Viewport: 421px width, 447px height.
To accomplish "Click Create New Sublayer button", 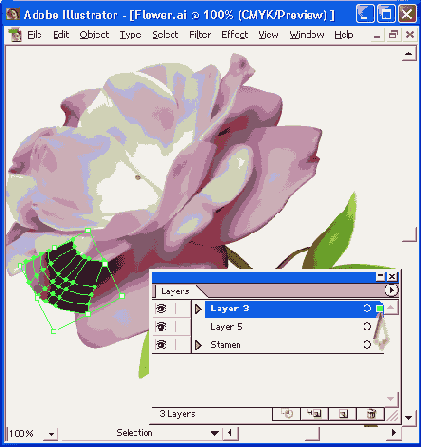I will [x=314, y=414].
